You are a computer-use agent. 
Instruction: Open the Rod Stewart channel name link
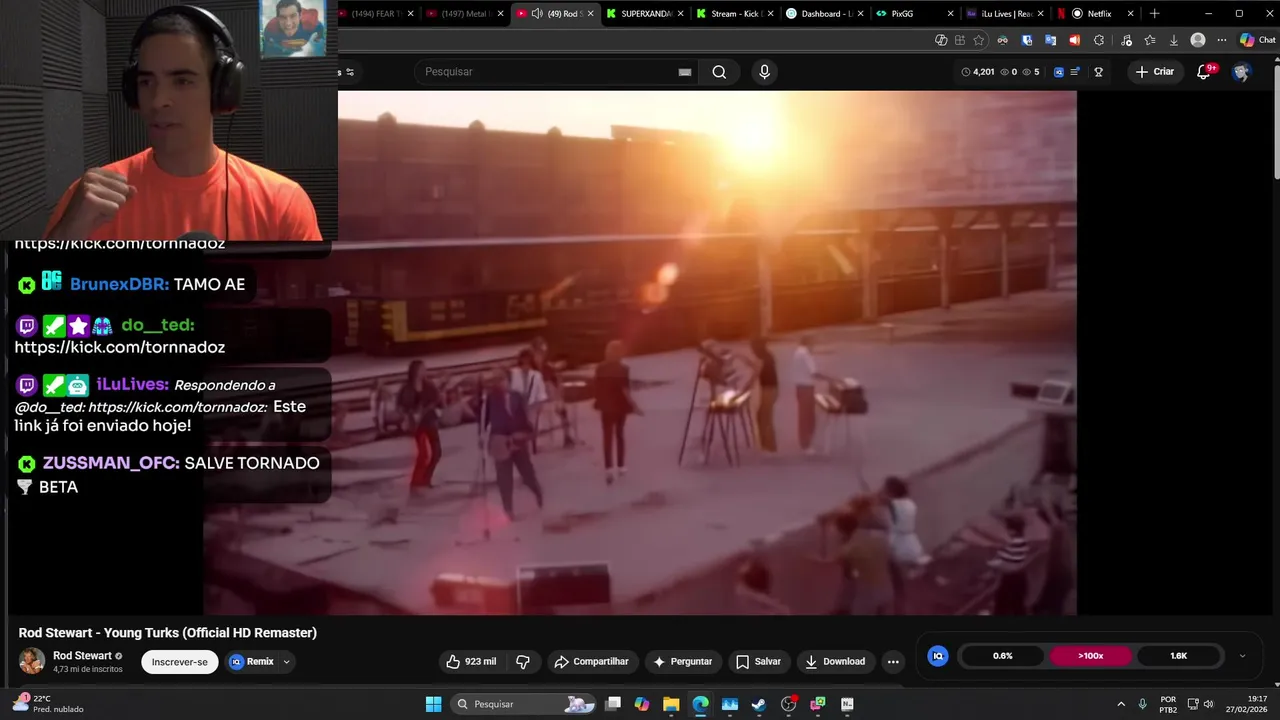[82, 656]
